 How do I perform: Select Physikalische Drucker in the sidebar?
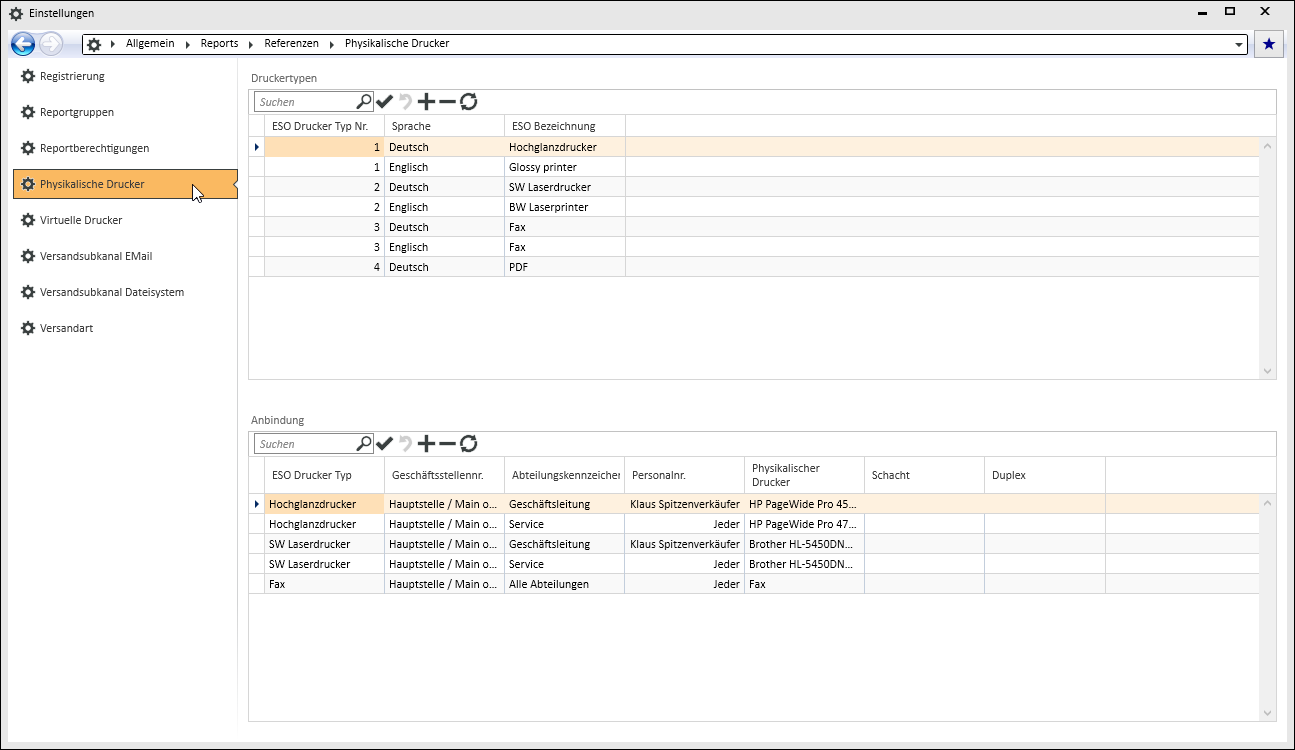pos(125,184)
